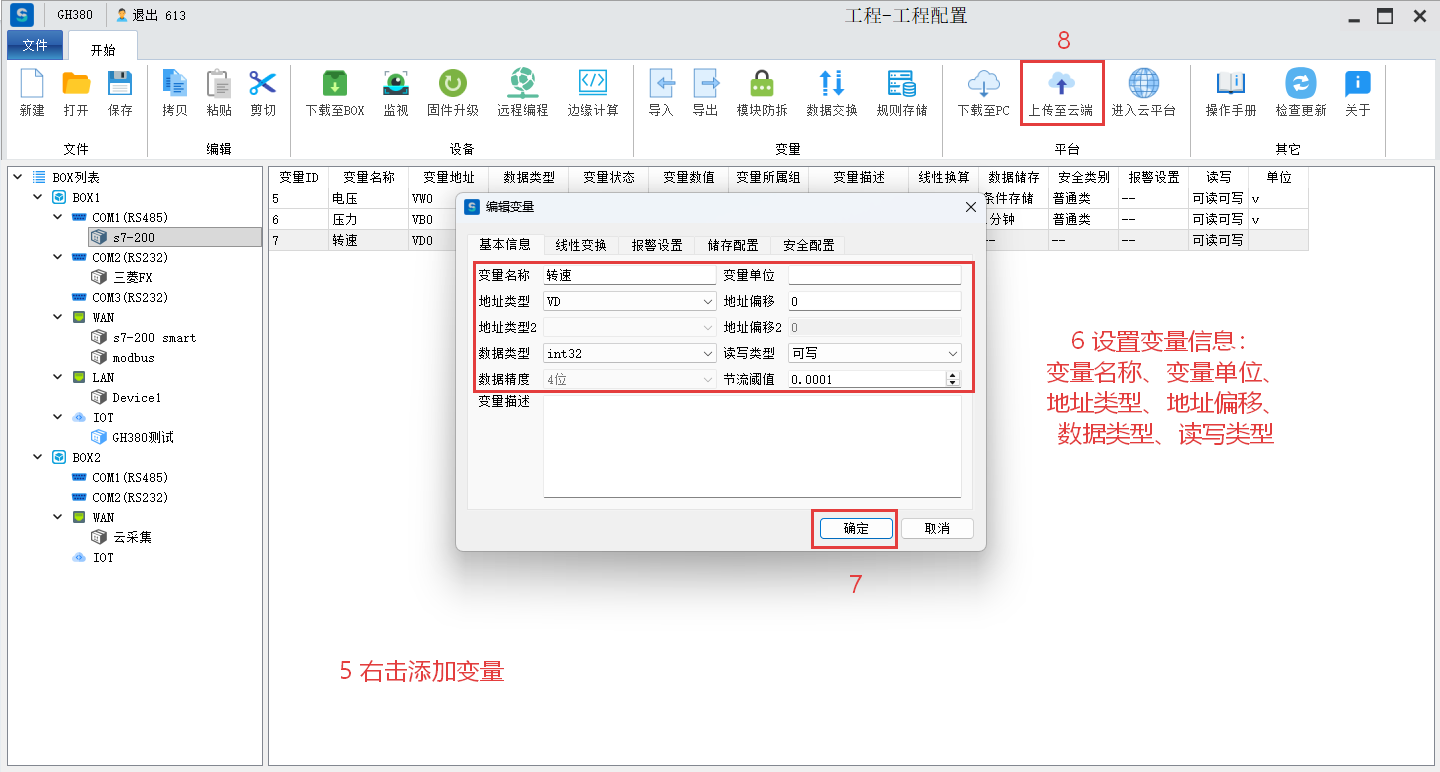Click 上传至云端 to upload to the cloud

point(1062,93)
